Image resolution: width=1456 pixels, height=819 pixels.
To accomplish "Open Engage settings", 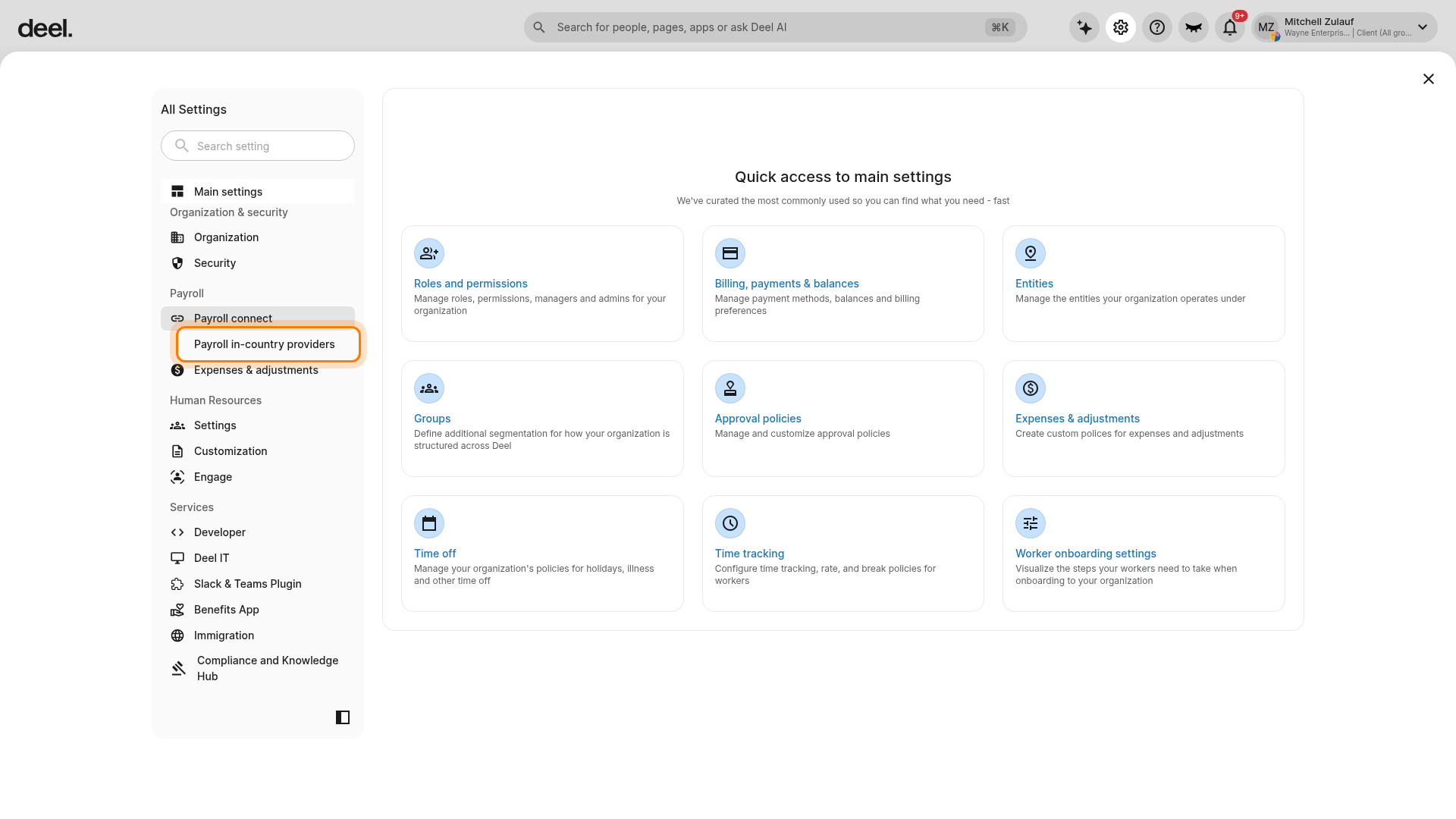I will [258, 477].
